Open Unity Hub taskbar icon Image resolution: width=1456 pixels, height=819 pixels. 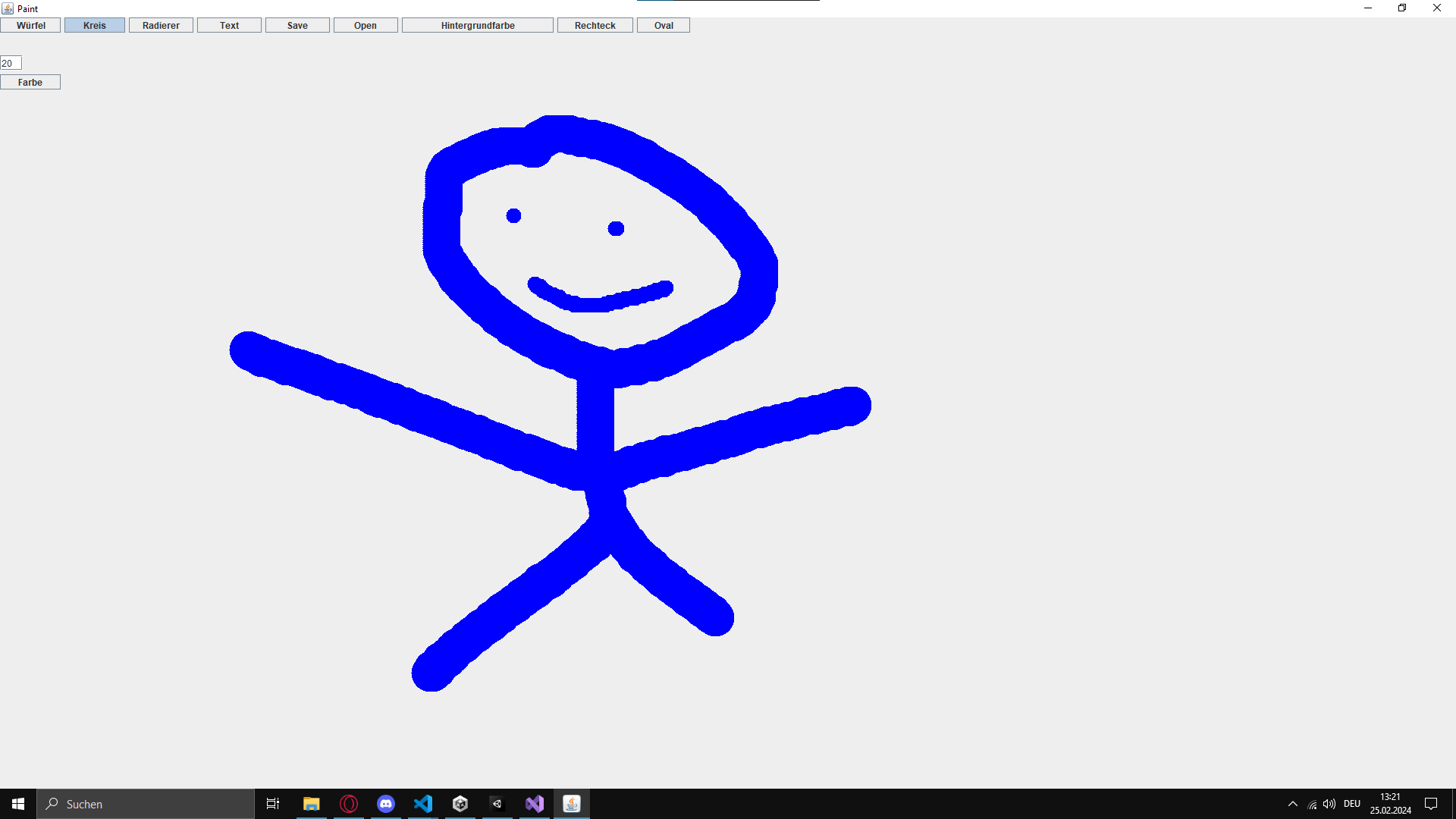point(460,804)
